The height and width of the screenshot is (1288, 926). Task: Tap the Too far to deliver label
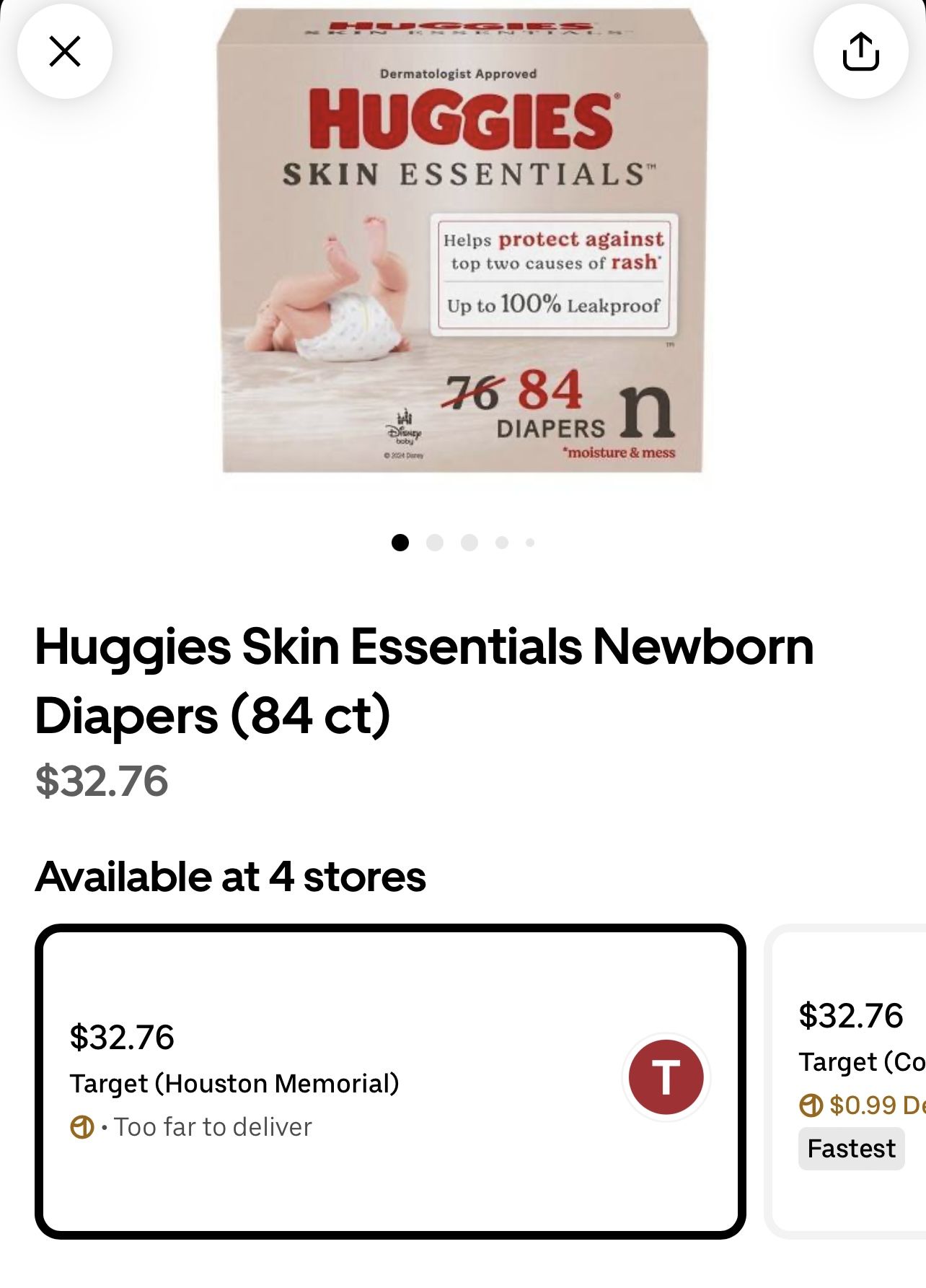[x=213, y=1127]
